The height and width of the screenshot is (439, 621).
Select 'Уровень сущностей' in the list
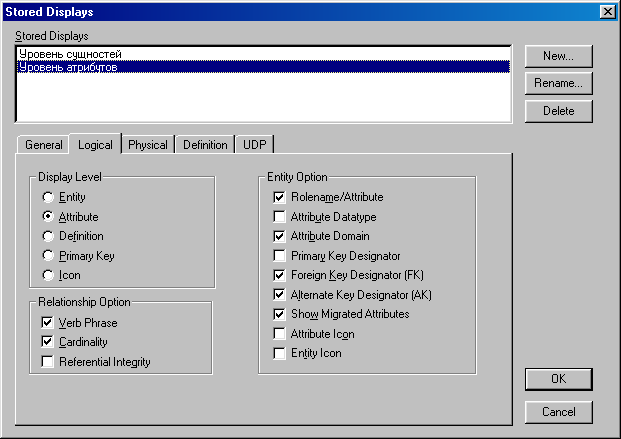point(263,54)
